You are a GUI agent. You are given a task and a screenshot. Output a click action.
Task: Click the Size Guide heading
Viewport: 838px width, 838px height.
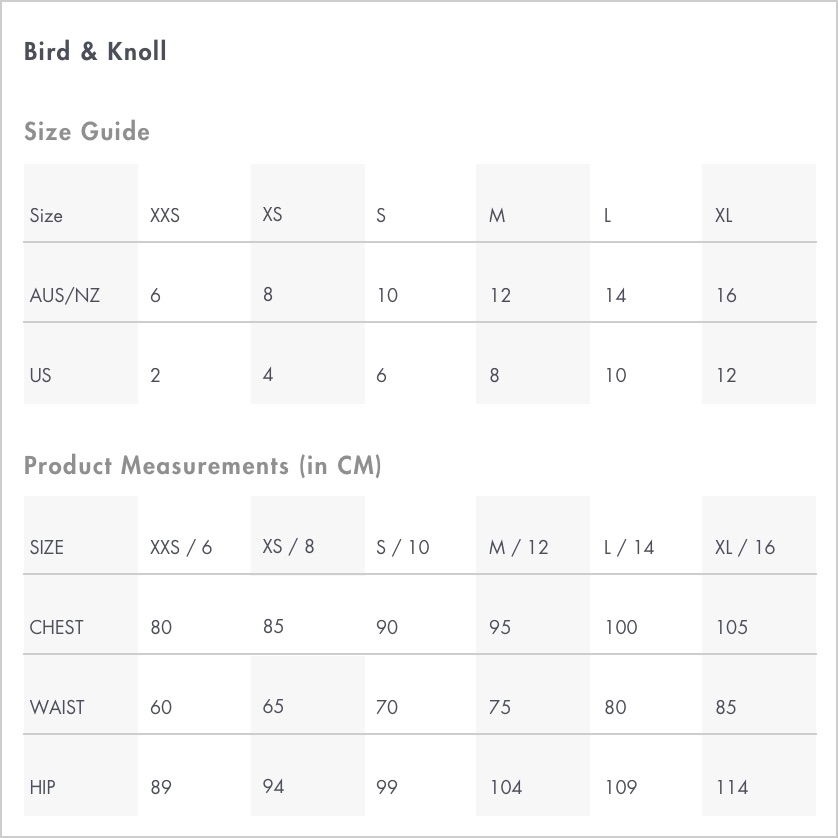pos(87,131)
